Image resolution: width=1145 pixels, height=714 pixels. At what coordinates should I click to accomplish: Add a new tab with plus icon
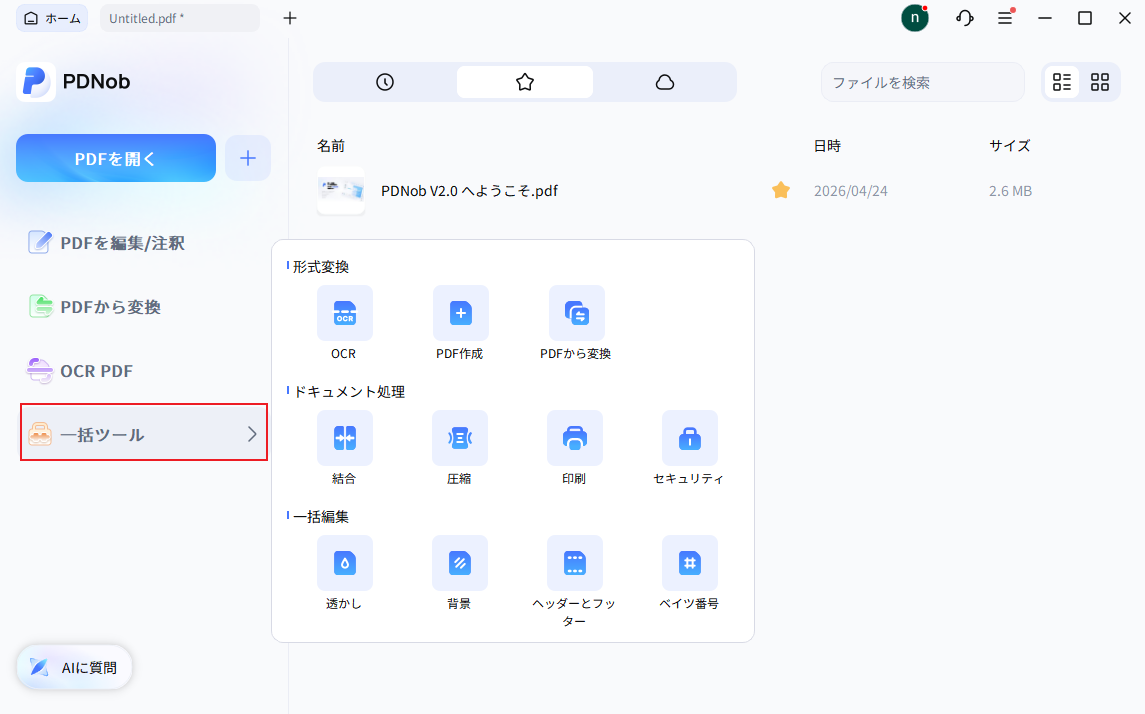point(290,18)
